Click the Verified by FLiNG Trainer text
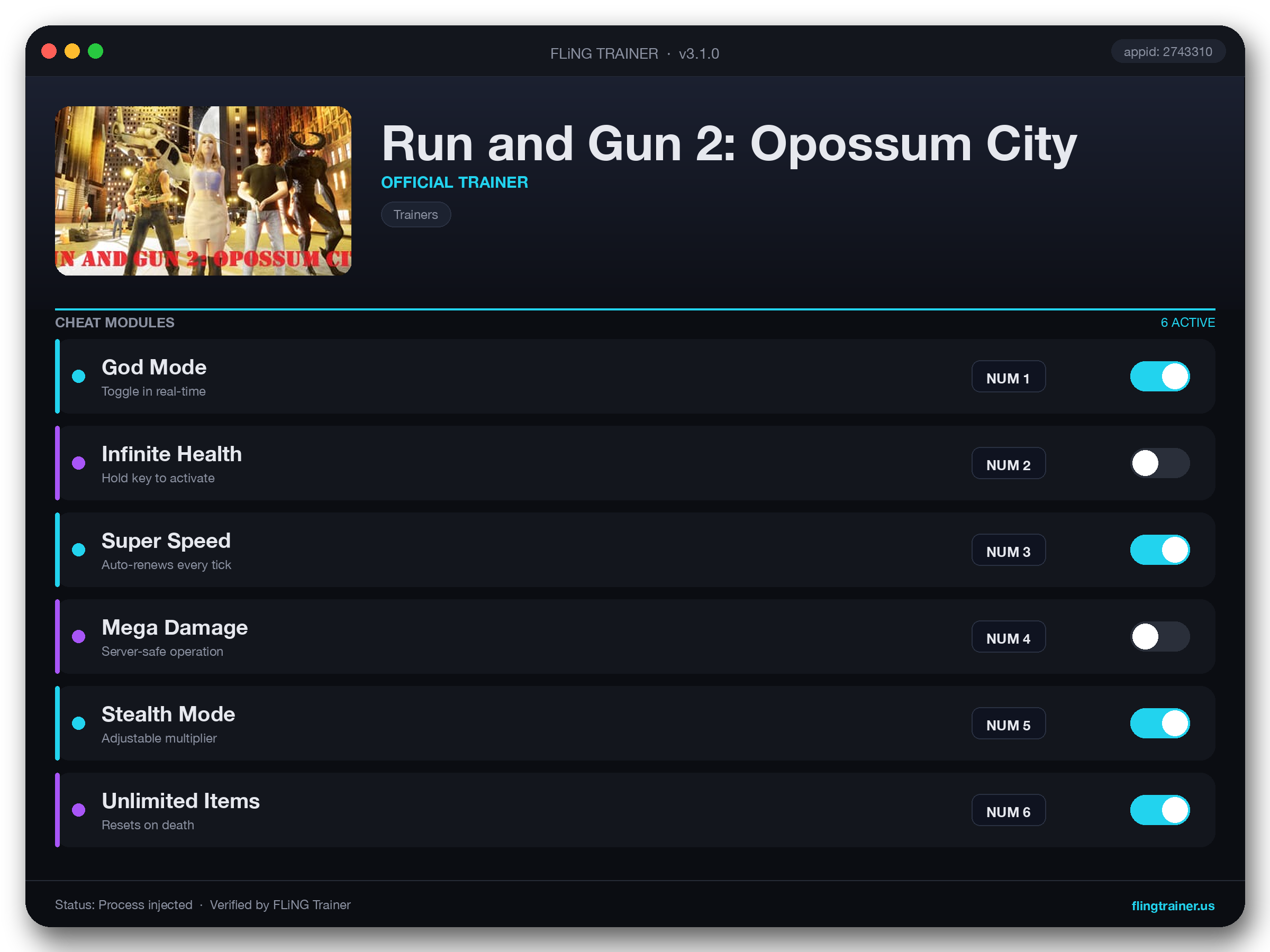1270x952 pixels. coord(280,905)
